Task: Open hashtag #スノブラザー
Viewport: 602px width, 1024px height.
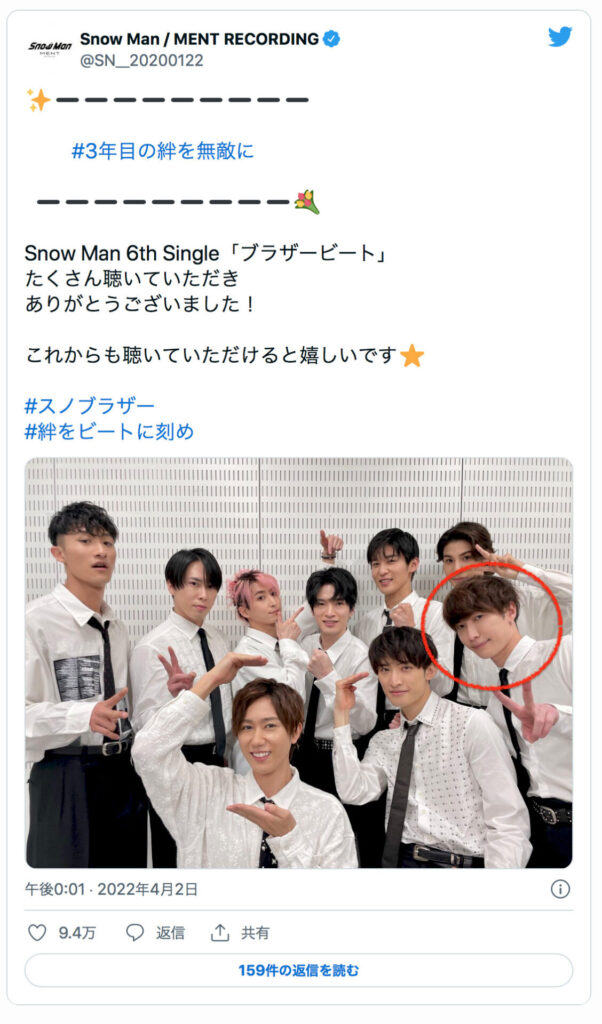Action: 89,406
